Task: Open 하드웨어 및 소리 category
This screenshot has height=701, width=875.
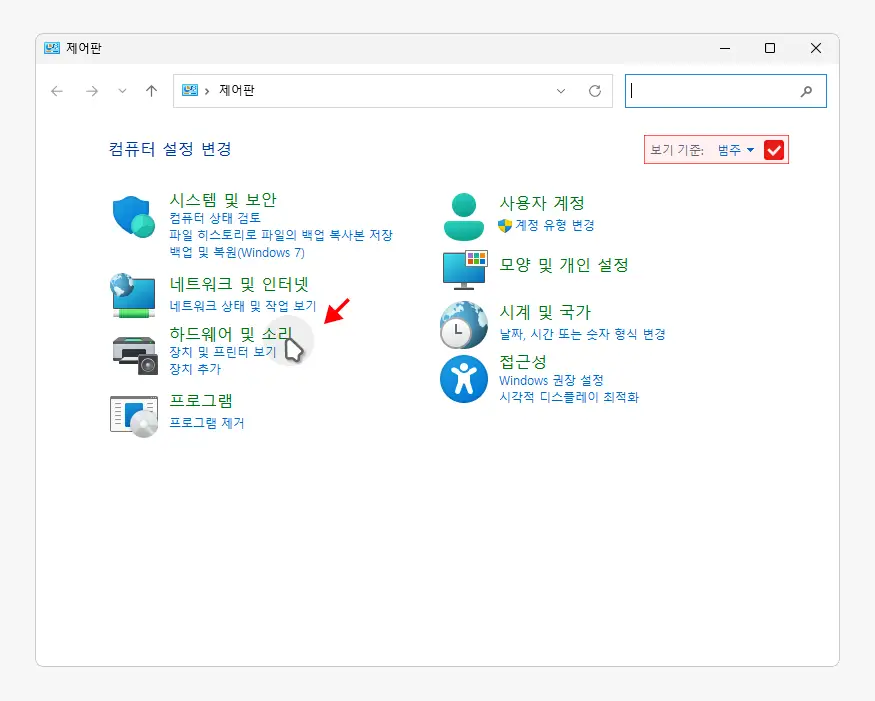Action: click(x=230, y=334)
